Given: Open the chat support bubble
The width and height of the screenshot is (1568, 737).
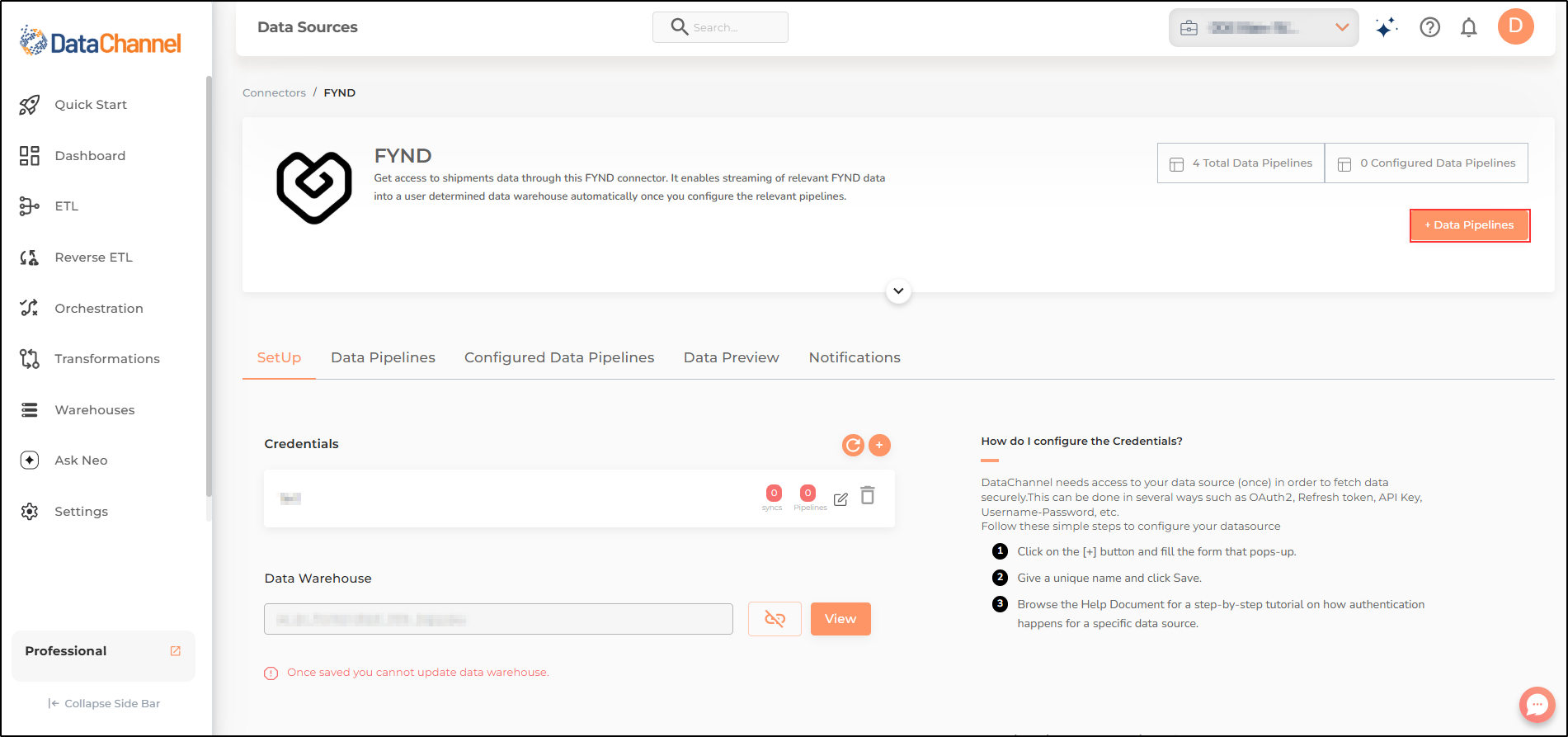Looking at the screenshot, I should 1537,705.
